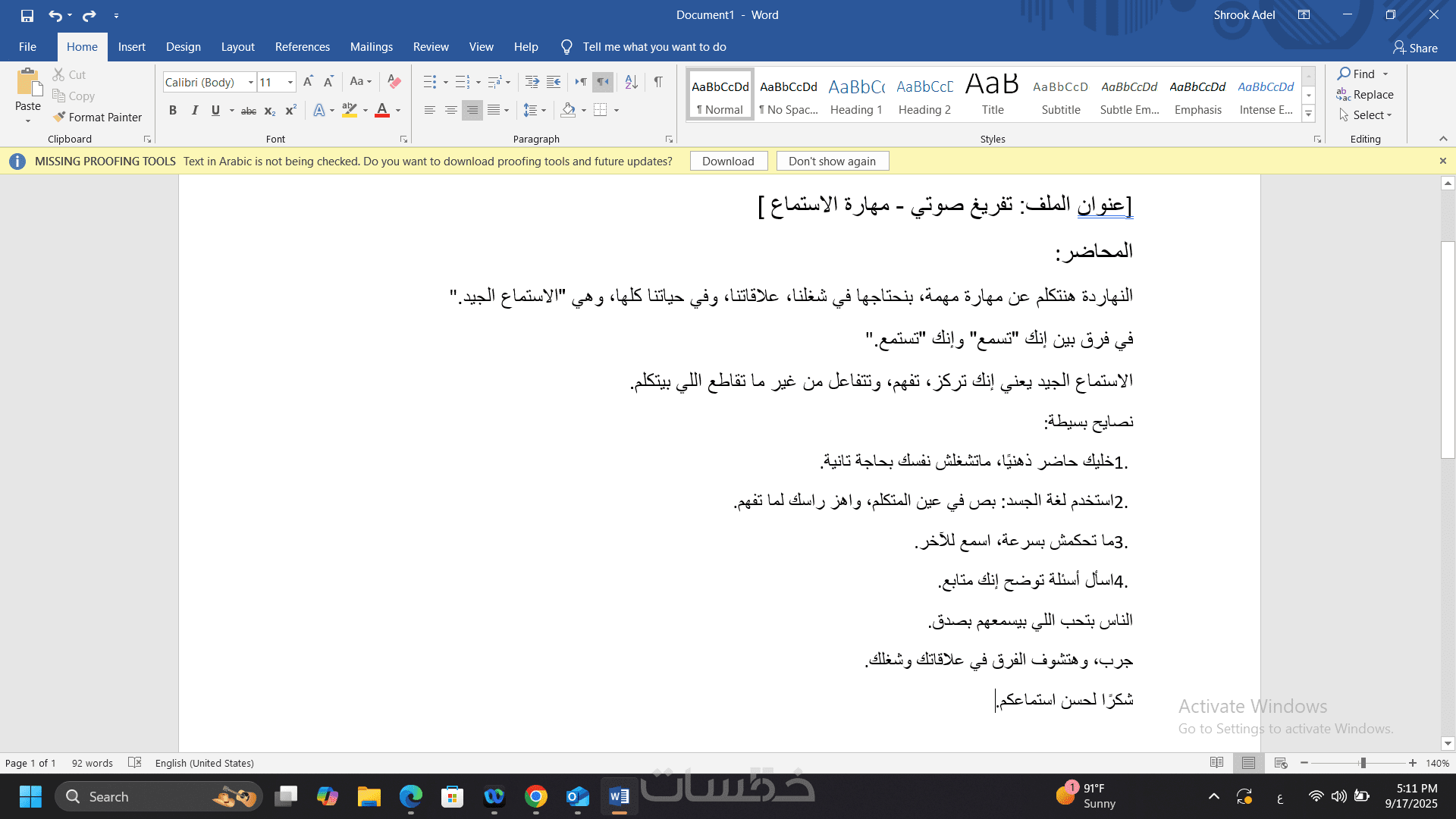Screen dimensions: 1456x819
Task: Switch to the Layout tab
Action: pos(237,47)
